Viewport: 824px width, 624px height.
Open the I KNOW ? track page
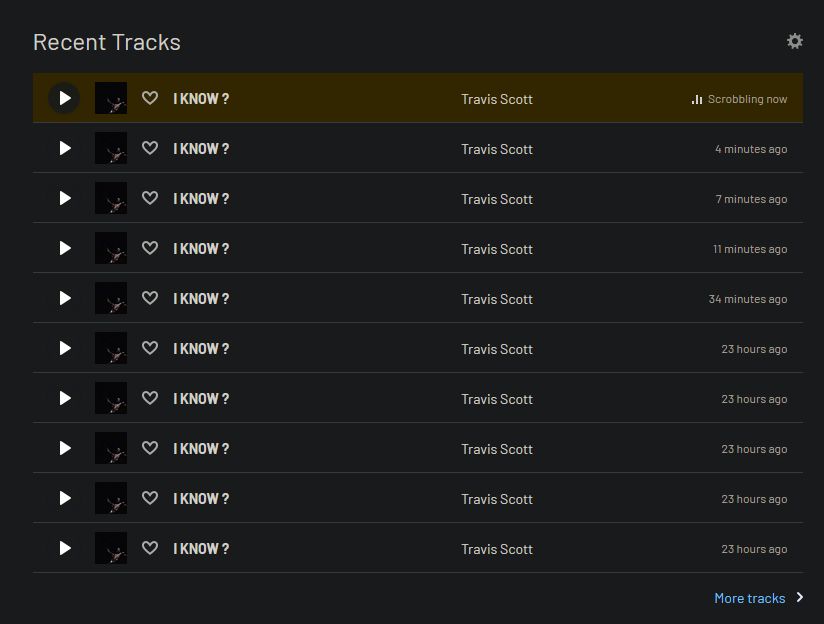[200, 98]
